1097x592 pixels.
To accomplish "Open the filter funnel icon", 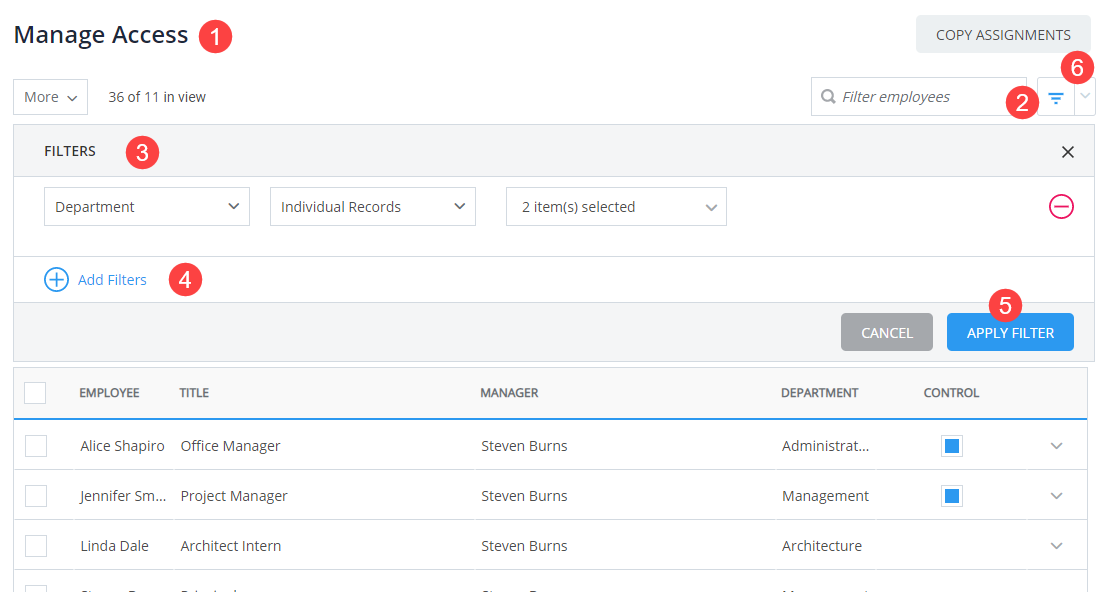I will pos(1056,96).
